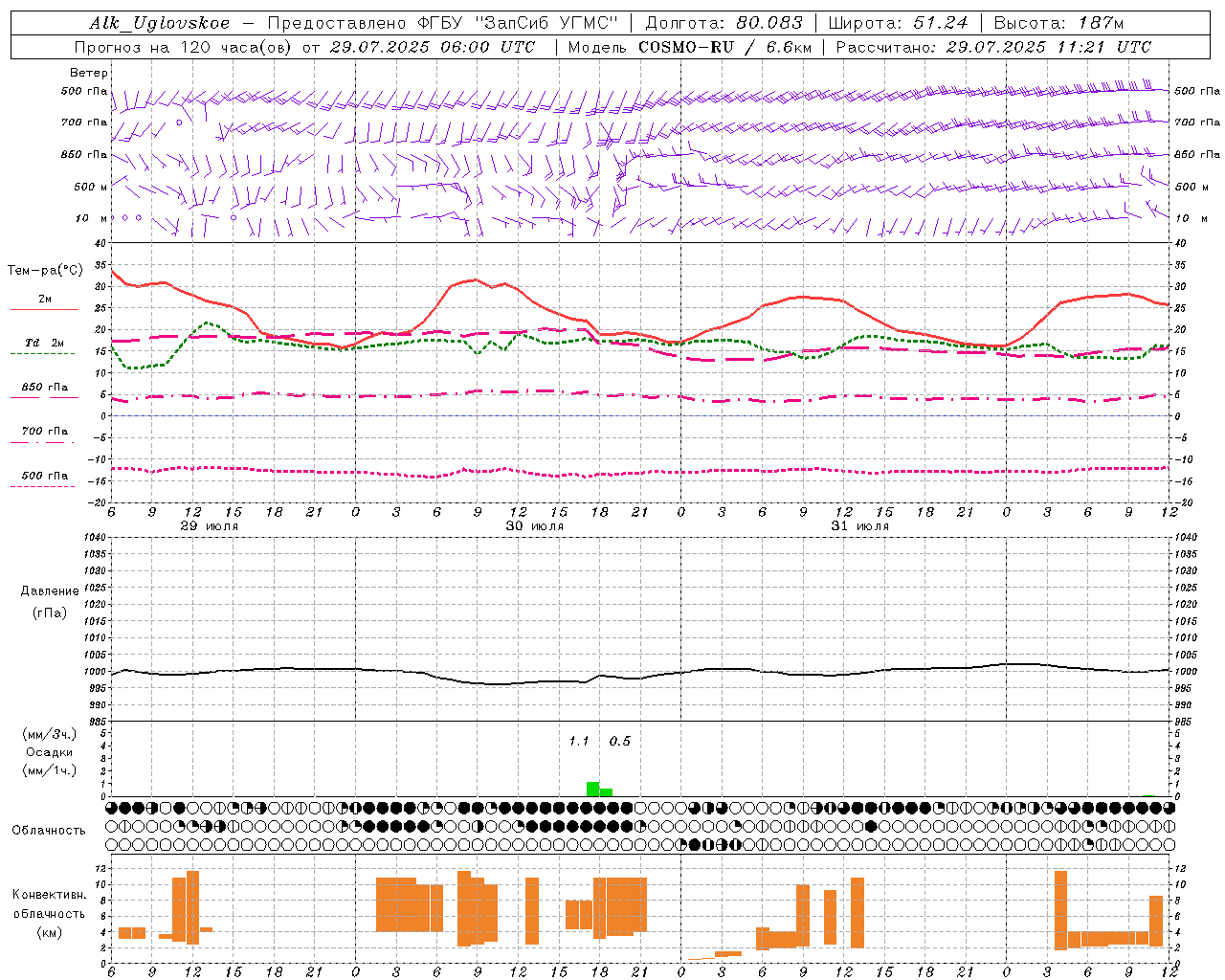Click the 700 гПа label in temperature legend
Screen dimensions: 1225x980
tap(44, 432)
